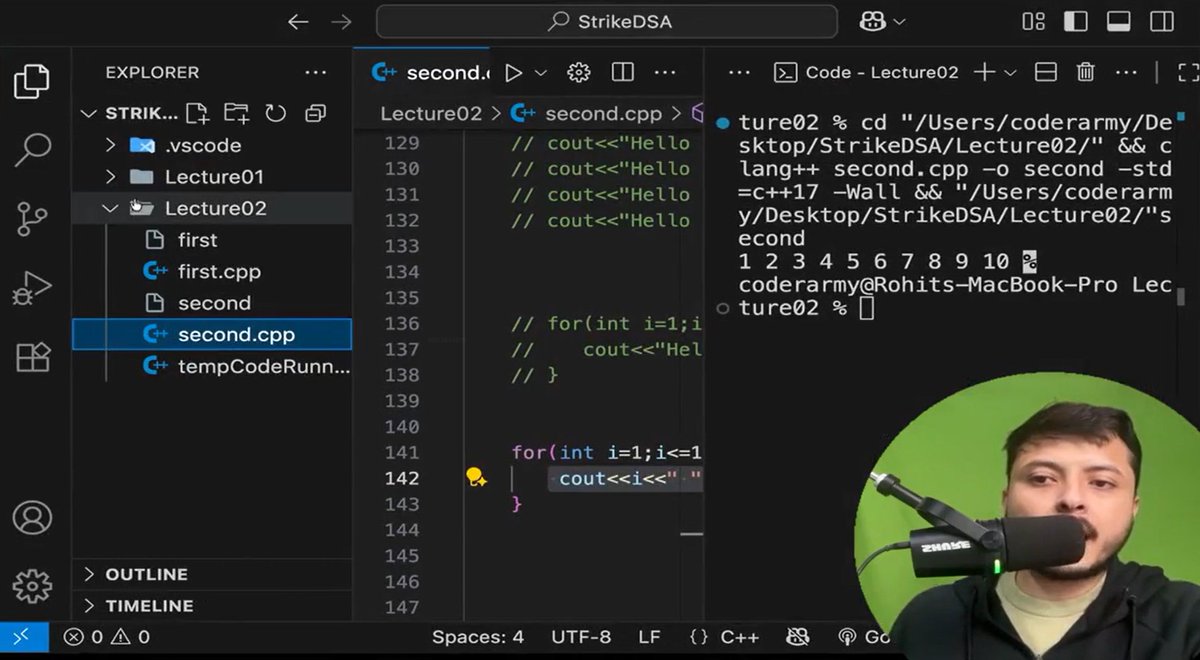Image resolution: width=1200 pixels, height=660 pixels.
Task: Collapse the STRIKE... root folder
Action: (x=129, y=113)
